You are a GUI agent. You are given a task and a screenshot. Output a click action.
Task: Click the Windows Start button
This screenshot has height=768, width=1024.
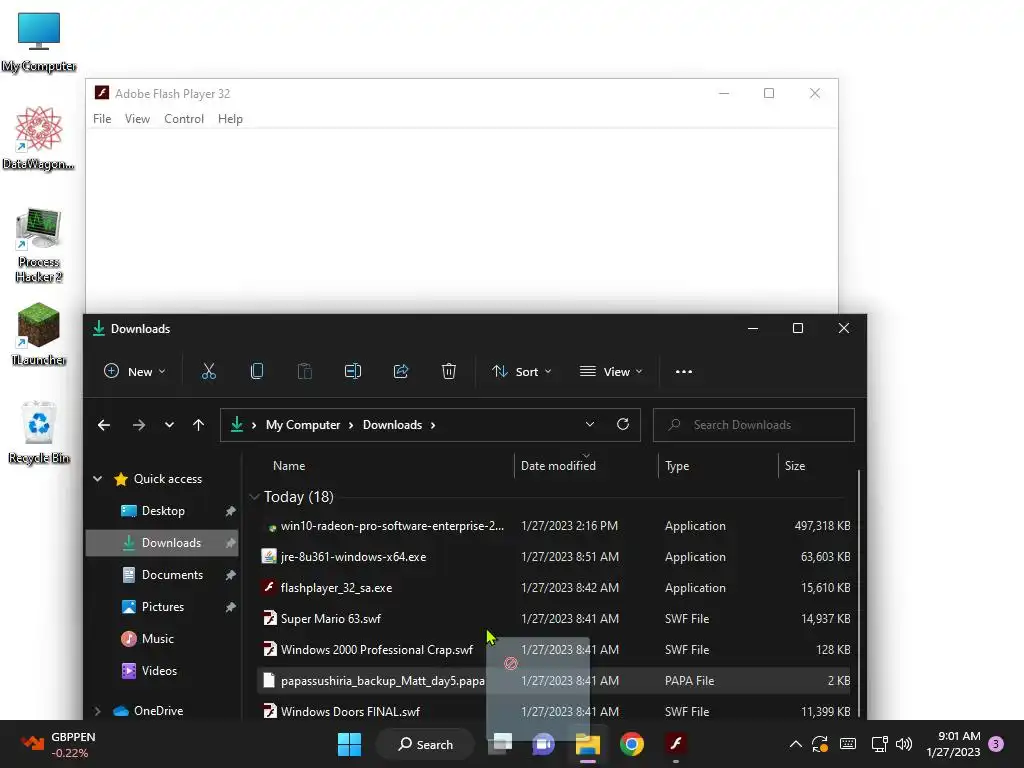coord(349,744)
